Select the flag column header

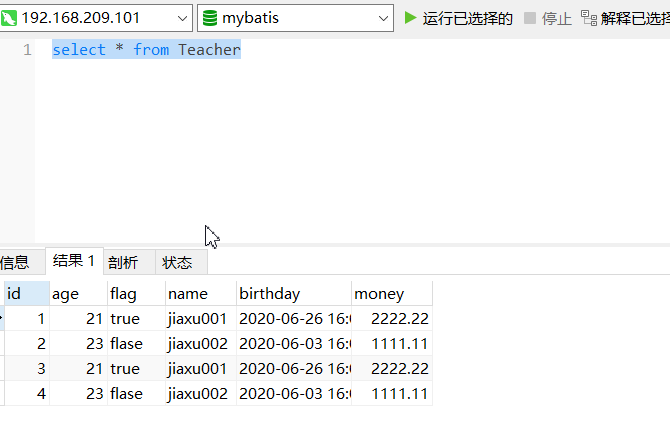(x=136, y=294)
